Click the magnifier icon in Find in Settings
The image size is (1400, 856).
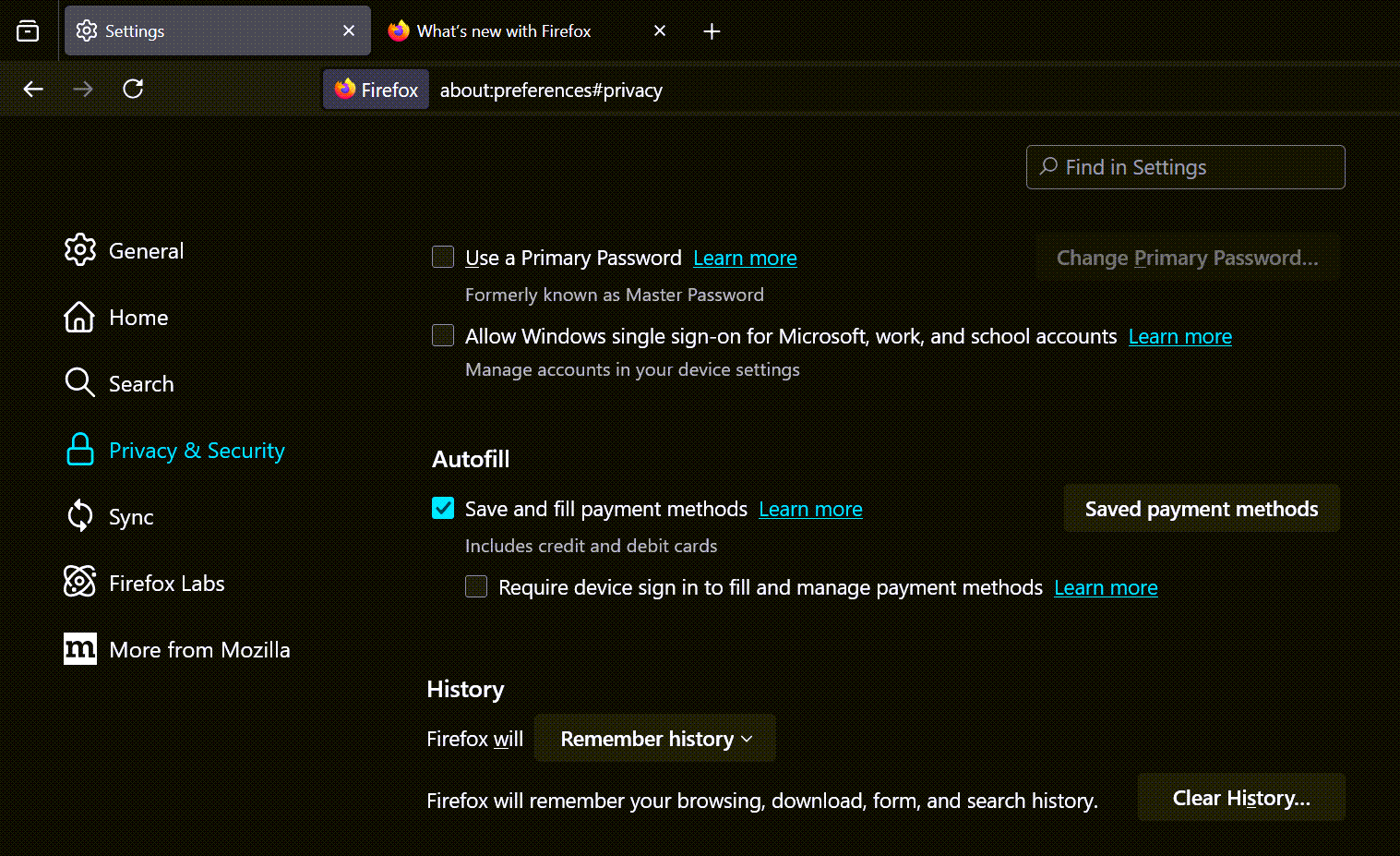tap(1048, 166)
